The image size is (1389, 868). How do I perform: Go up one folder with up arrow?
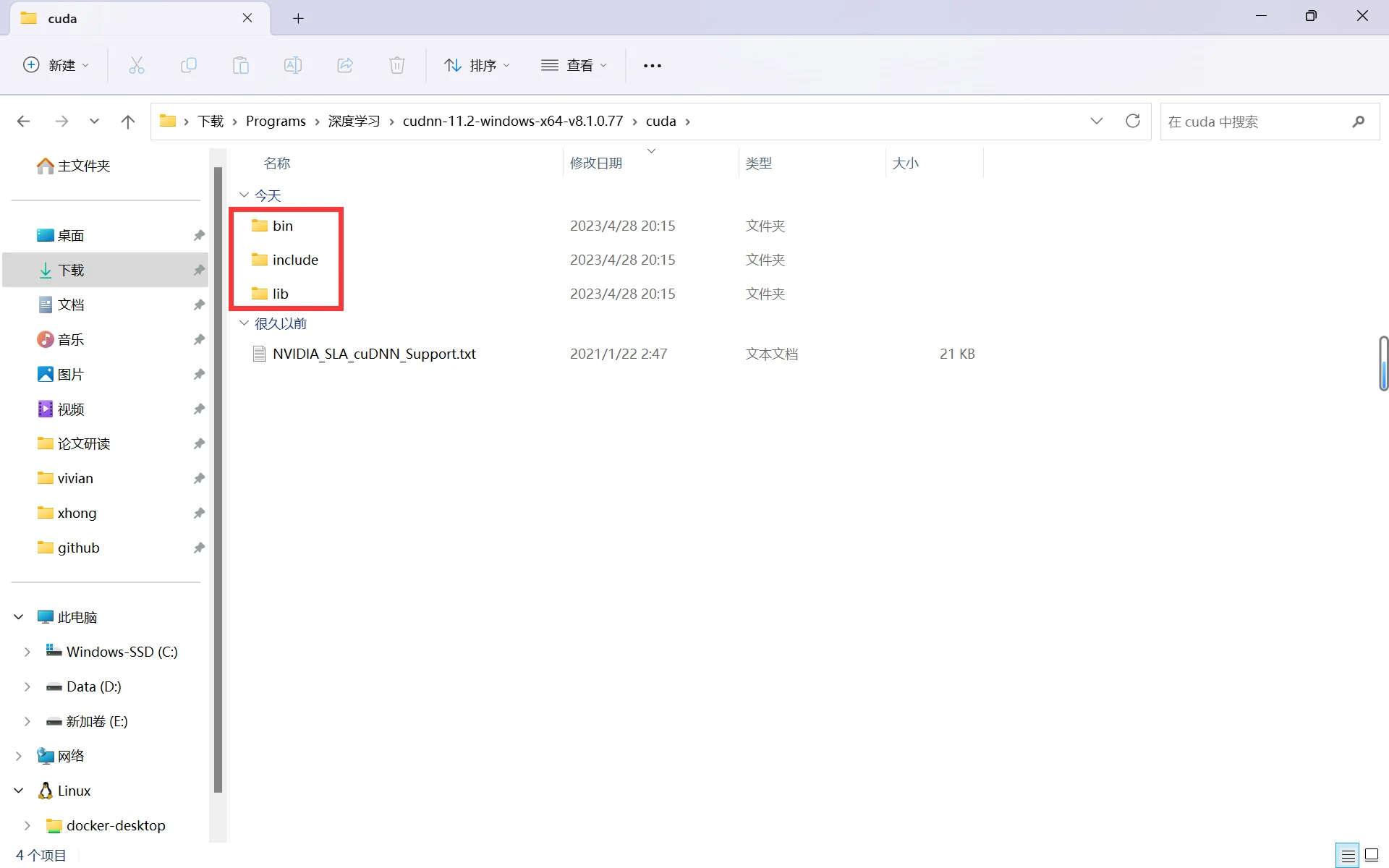click(127, 121)
